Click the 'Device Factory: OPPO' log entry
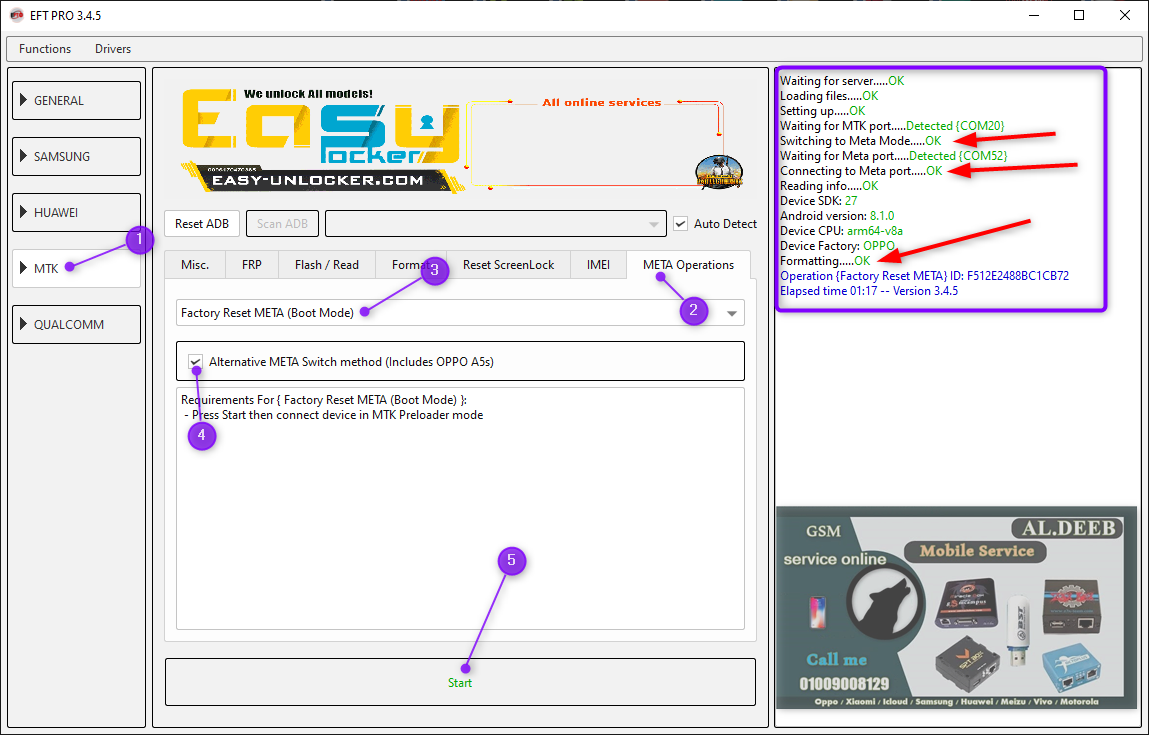 click(x=838, y=245)
